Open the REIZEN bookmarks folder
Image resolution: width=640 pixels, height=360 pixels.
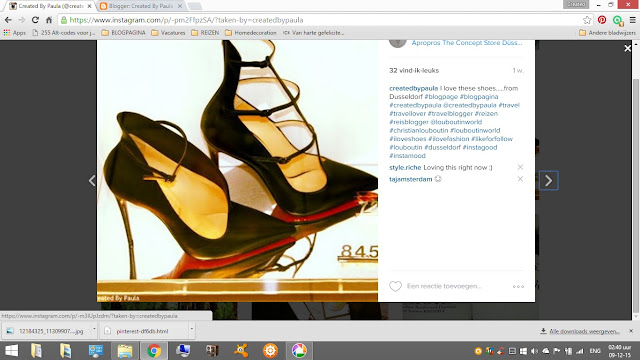click(205, 33)
